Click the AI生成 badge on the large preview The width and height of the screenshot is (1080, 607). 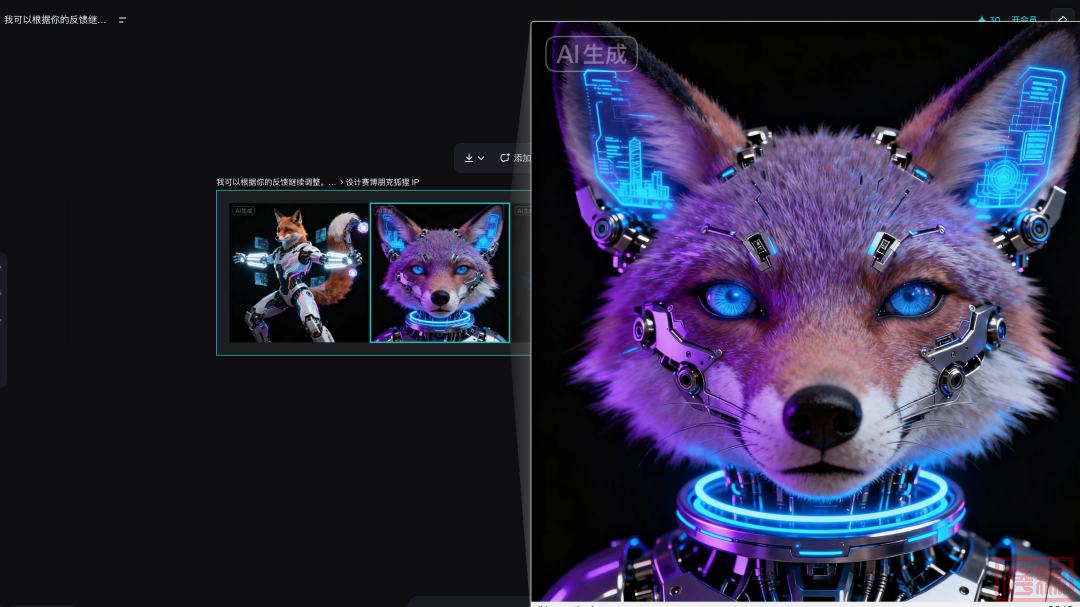click(x=591, y=54)
